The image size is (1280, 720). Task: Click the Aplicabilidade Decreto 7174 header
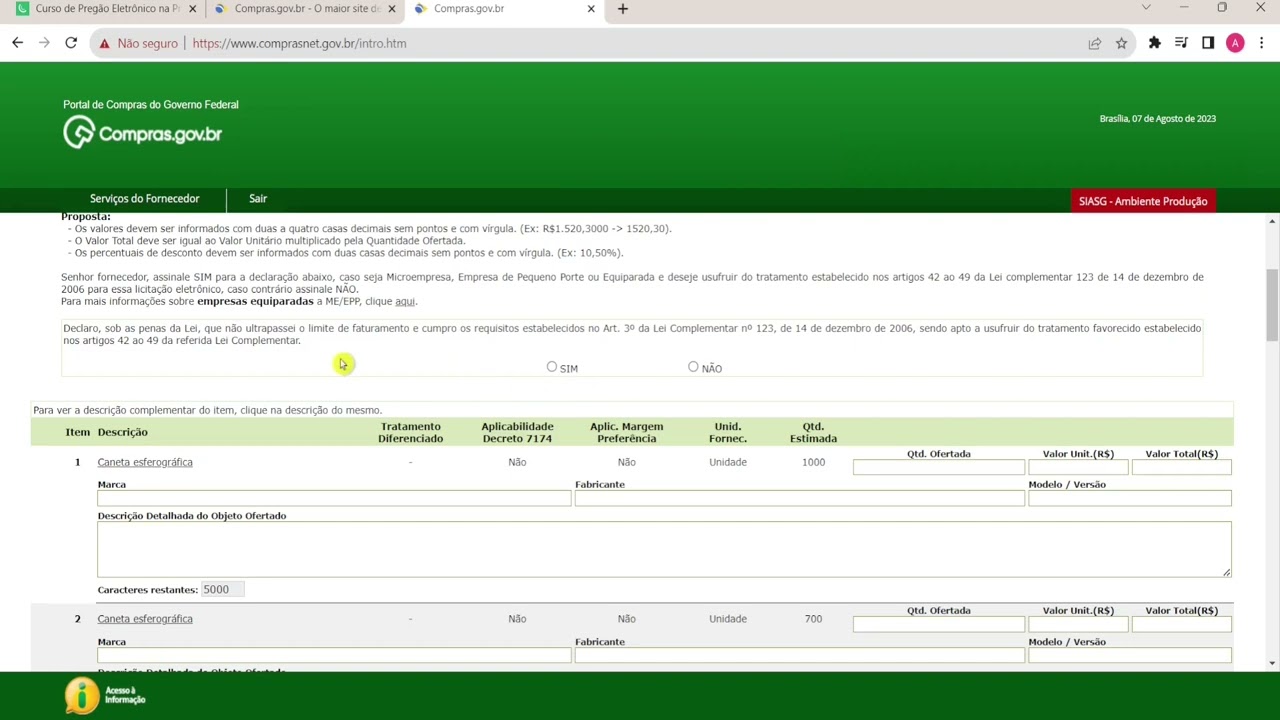click(517, 432)
